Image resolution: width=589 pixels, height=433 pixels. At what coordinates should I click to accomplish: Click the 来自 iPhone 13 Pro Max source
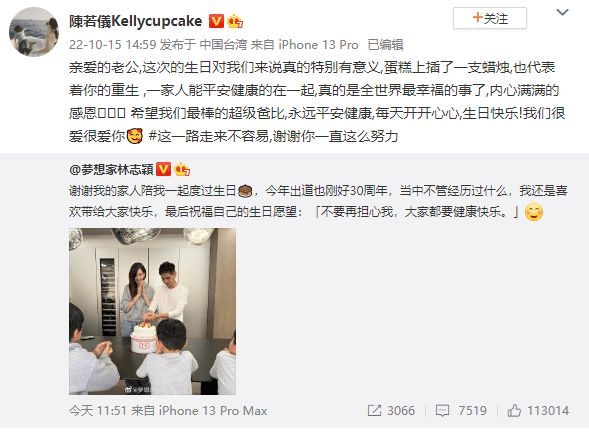199,410
